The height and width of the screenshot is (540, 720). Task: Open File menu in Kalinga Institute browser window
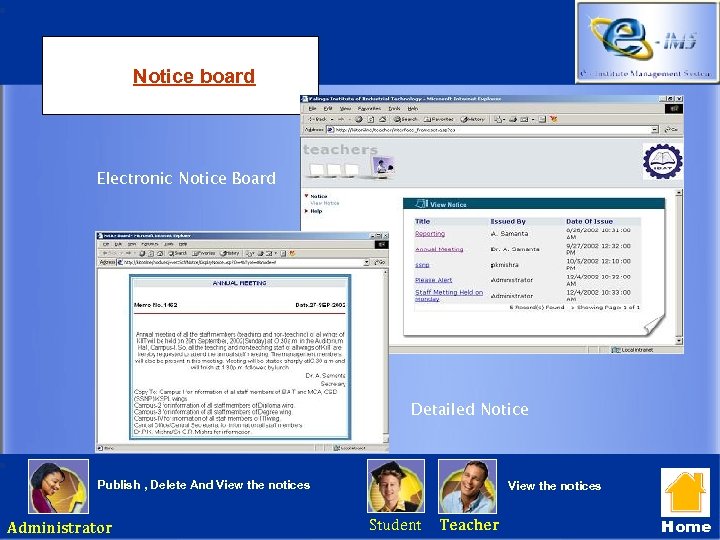(x=312, y=108)
